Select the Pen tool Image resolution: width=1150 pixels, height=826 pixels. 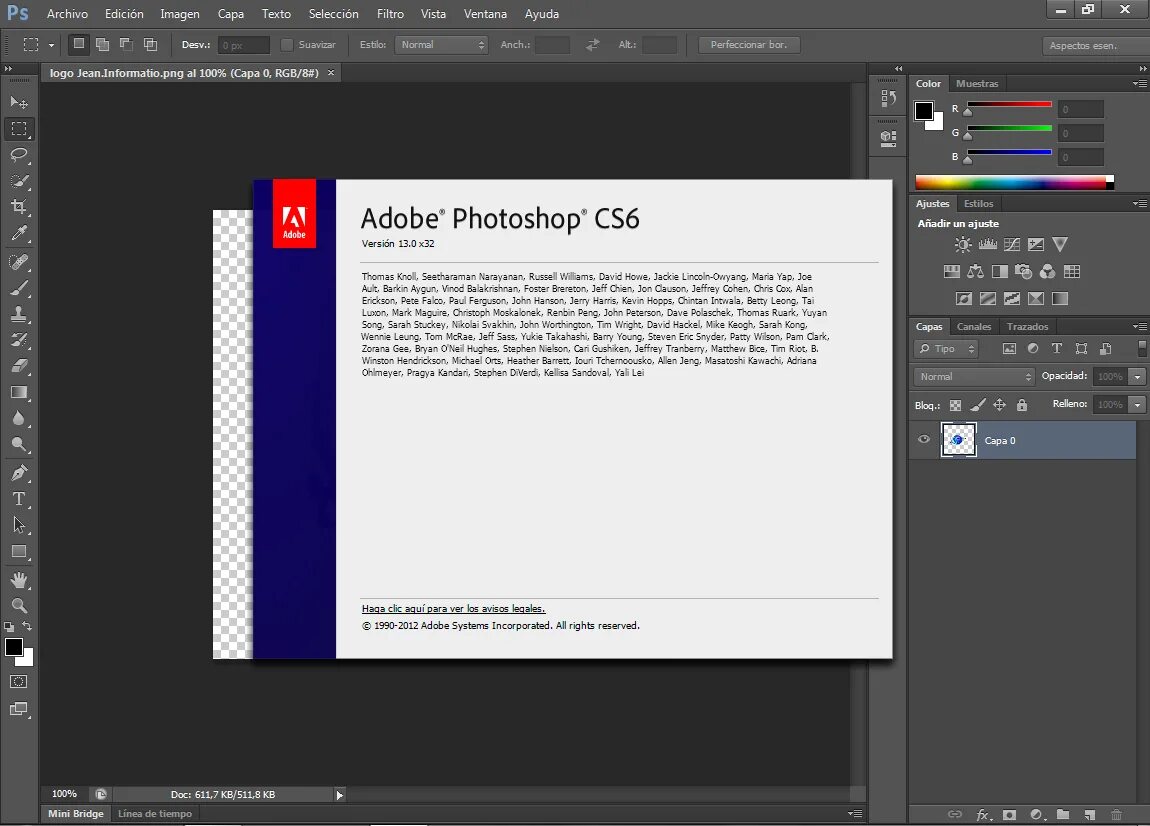19,473
